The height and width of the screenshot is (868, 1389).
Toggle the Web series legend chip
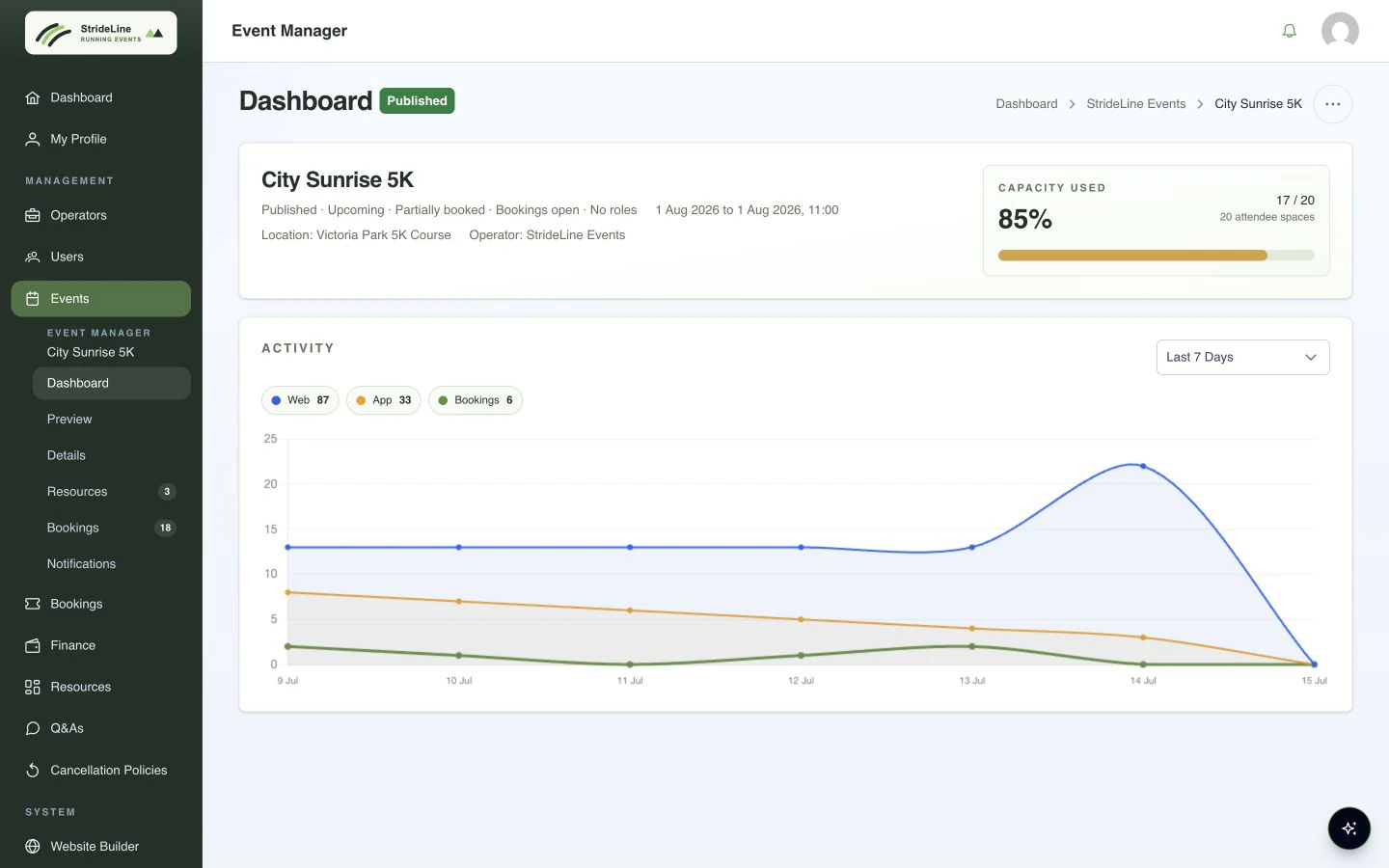pos(300,400)
